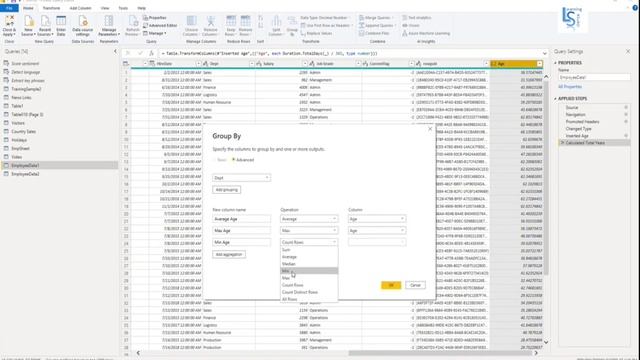640x360 pixels.
Task: Open the New Source icon
Action: (x=28, y=26)
